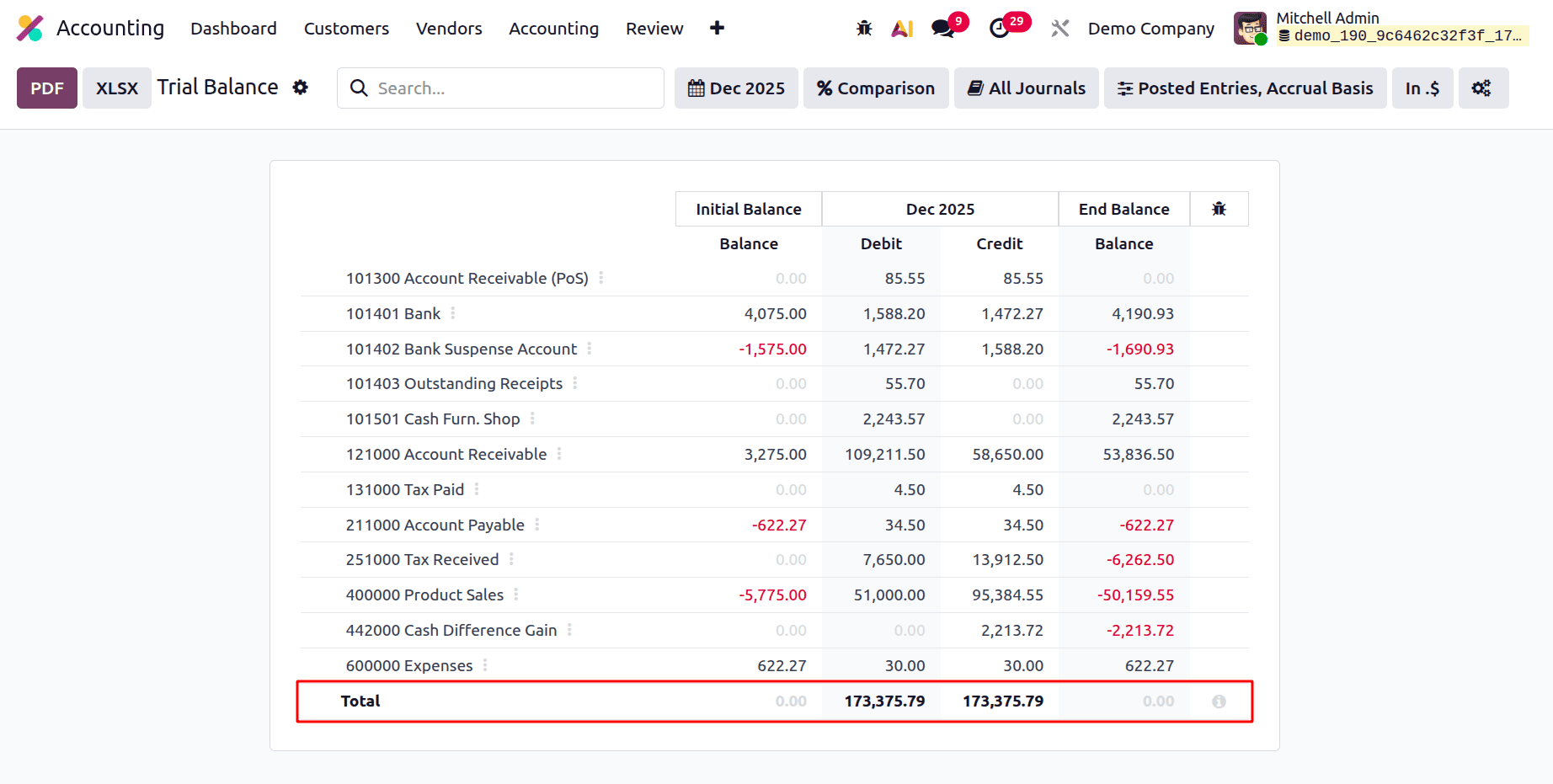
Task: Open options dots for 101501 Cash Furn. Shop
Action: click(532, 419)
